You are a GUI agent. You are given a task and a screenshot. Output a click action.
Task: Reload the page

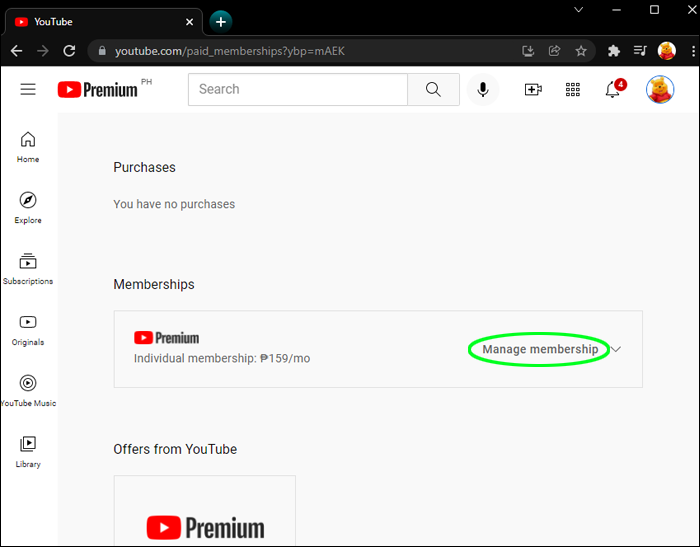(69, 51)
